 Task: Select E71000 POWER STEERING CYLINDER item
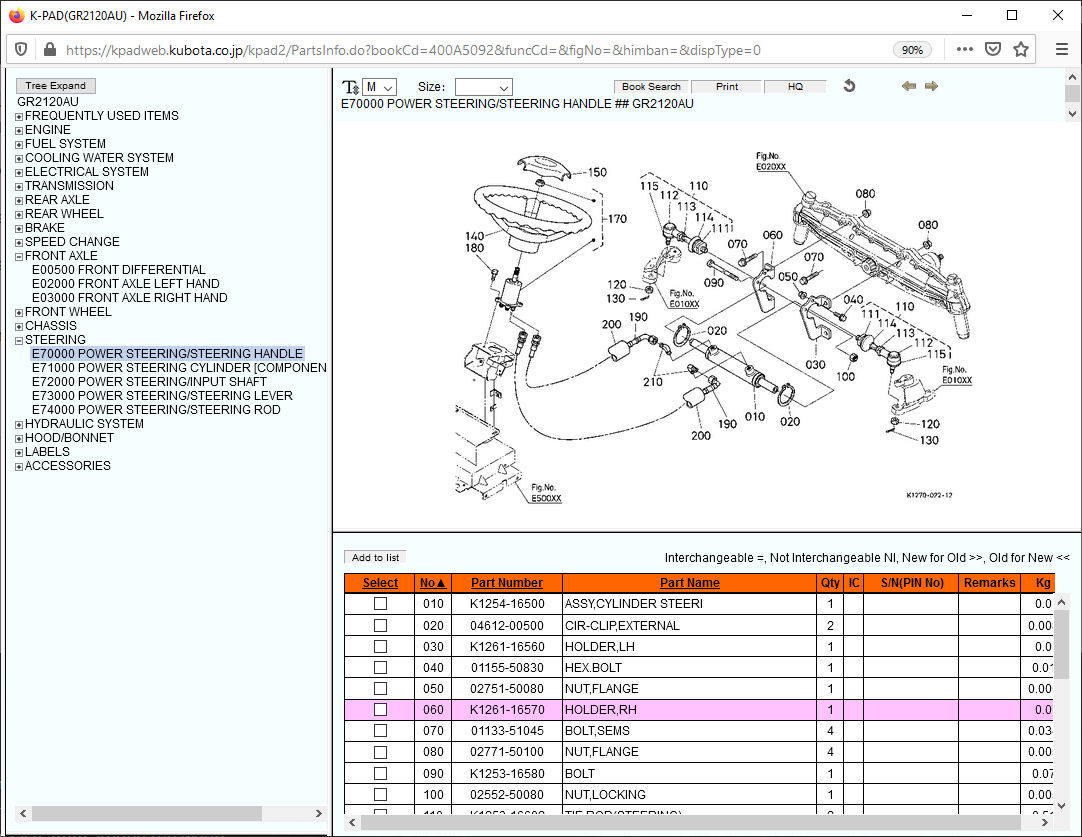coord(179,368)
